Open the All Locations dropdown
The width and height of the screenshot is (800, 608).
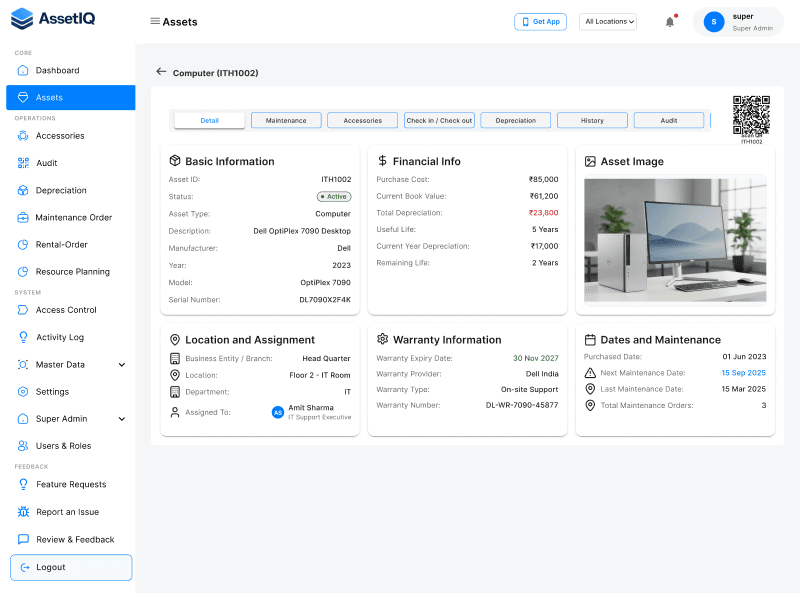pyautogui.click(x=608, y=21)
